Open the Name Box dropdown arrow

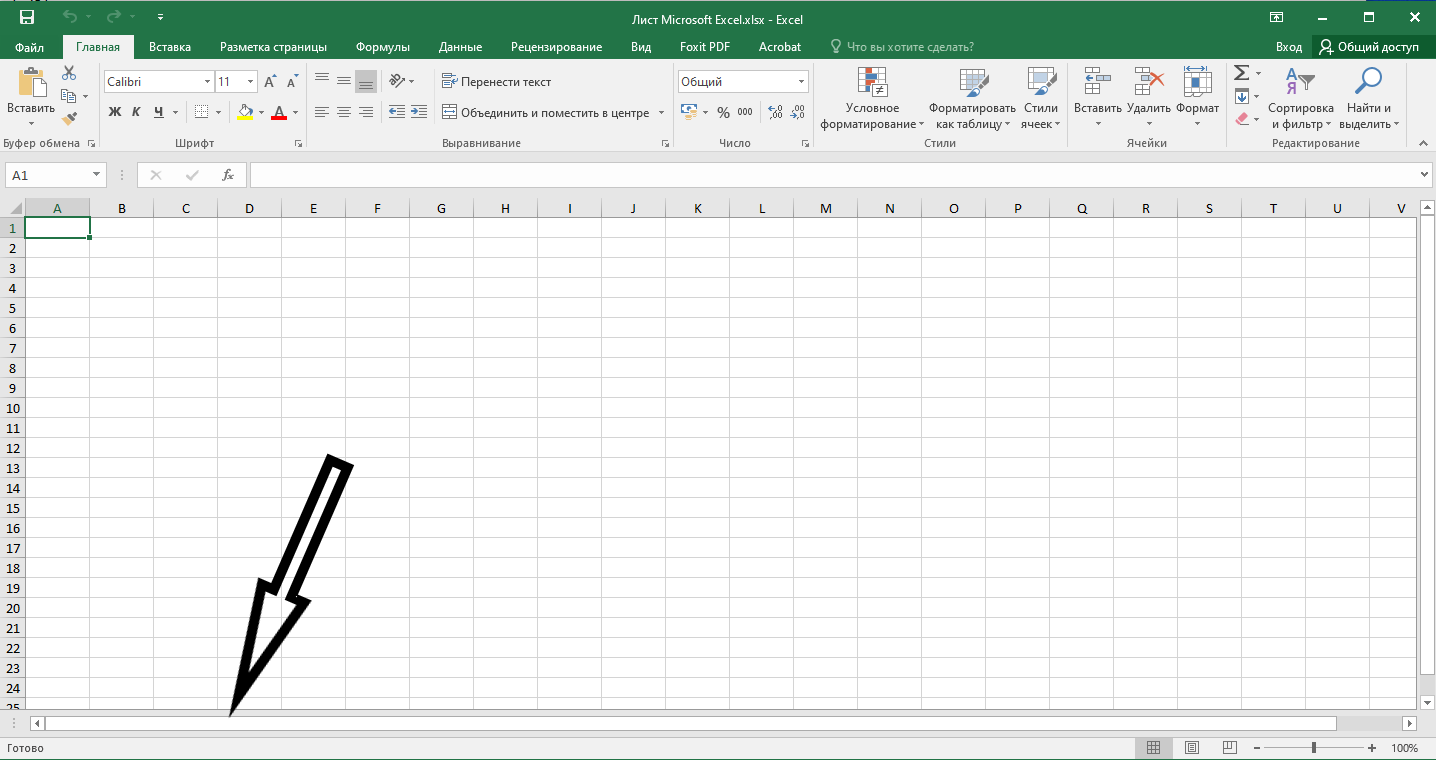click(x=96, y=175)
